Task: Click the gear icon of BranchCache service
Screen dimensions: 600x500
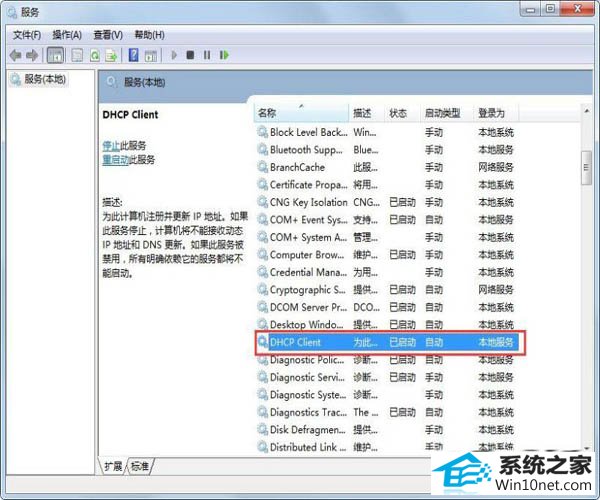Action: (262, 167)
